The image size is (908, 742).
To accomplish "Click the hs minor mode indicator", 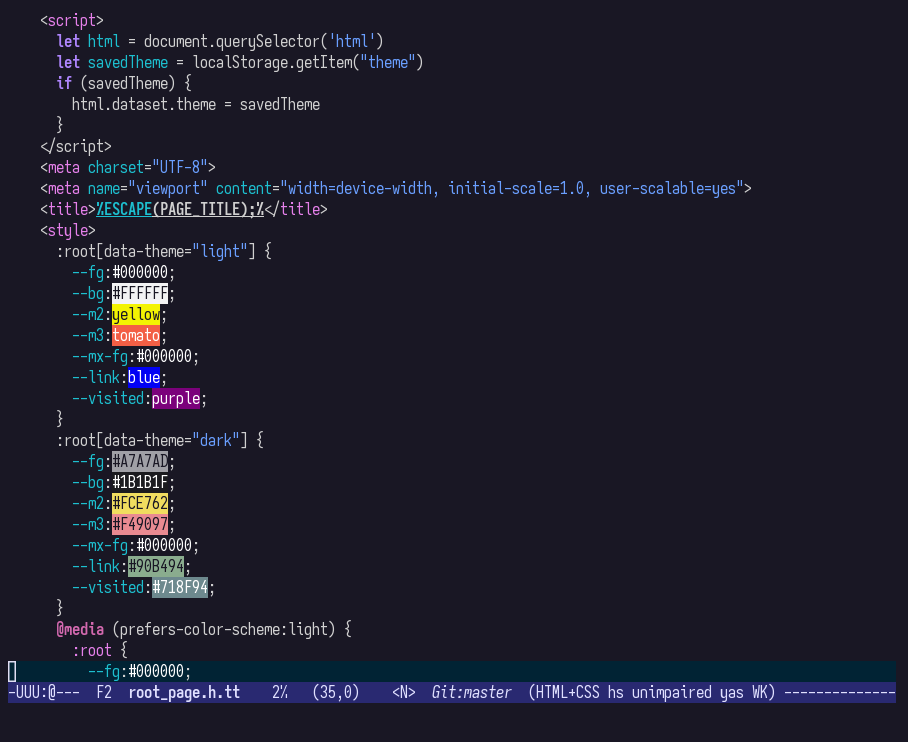I will click(616, 693).
